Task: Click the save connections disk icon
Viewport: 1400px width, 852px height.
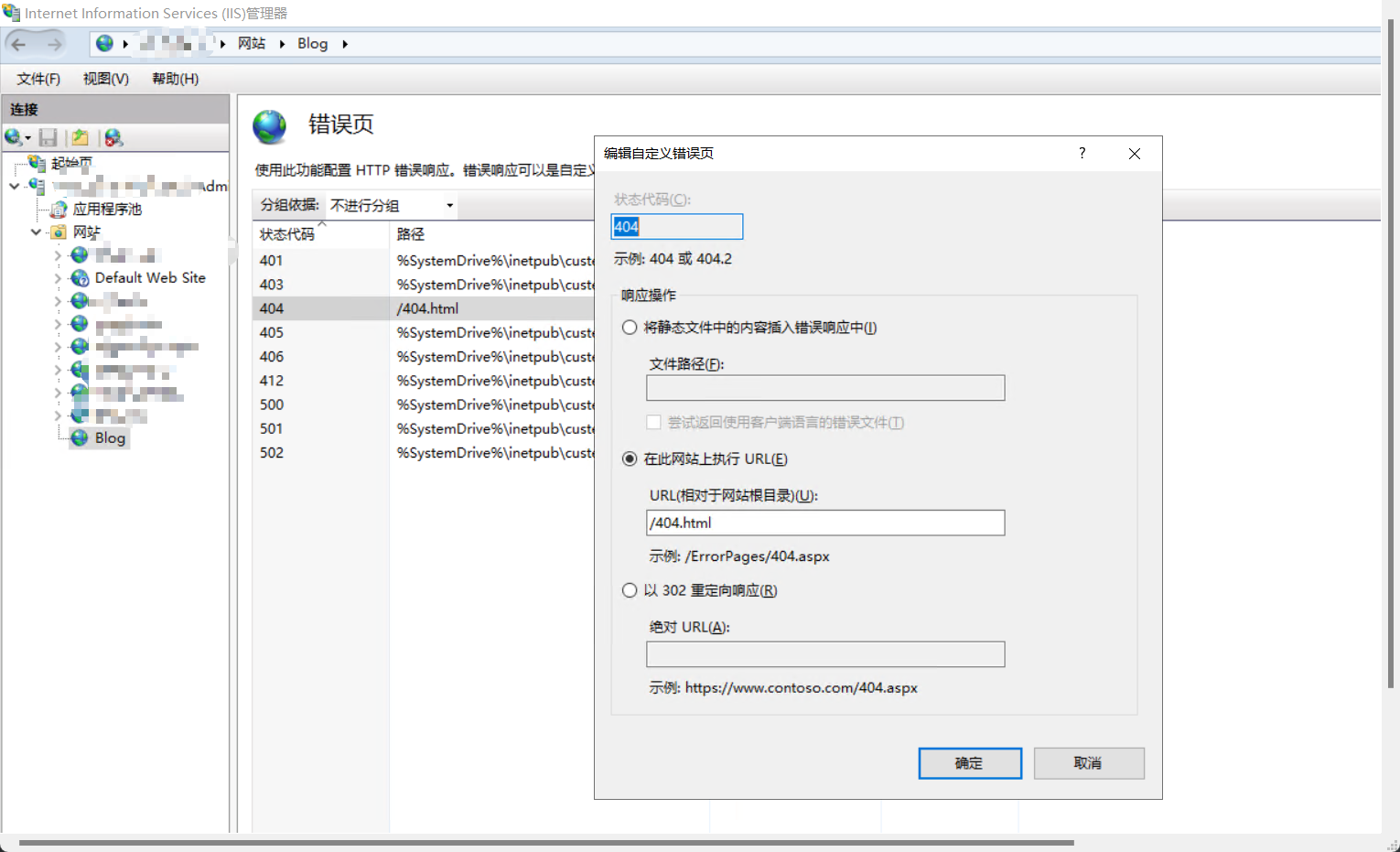Action: (48, 137)
